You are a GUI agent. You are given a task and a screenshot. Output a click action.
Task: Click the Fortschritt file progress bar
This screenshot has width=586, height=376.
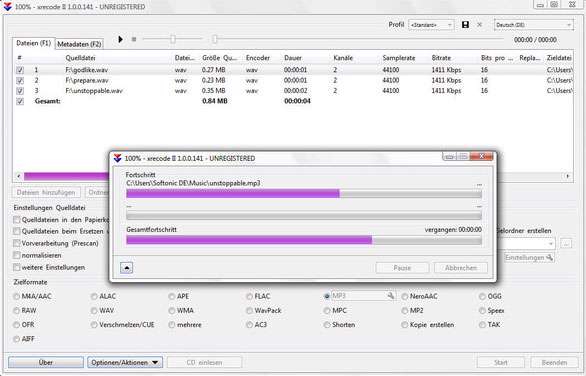[x=304, y=194]
